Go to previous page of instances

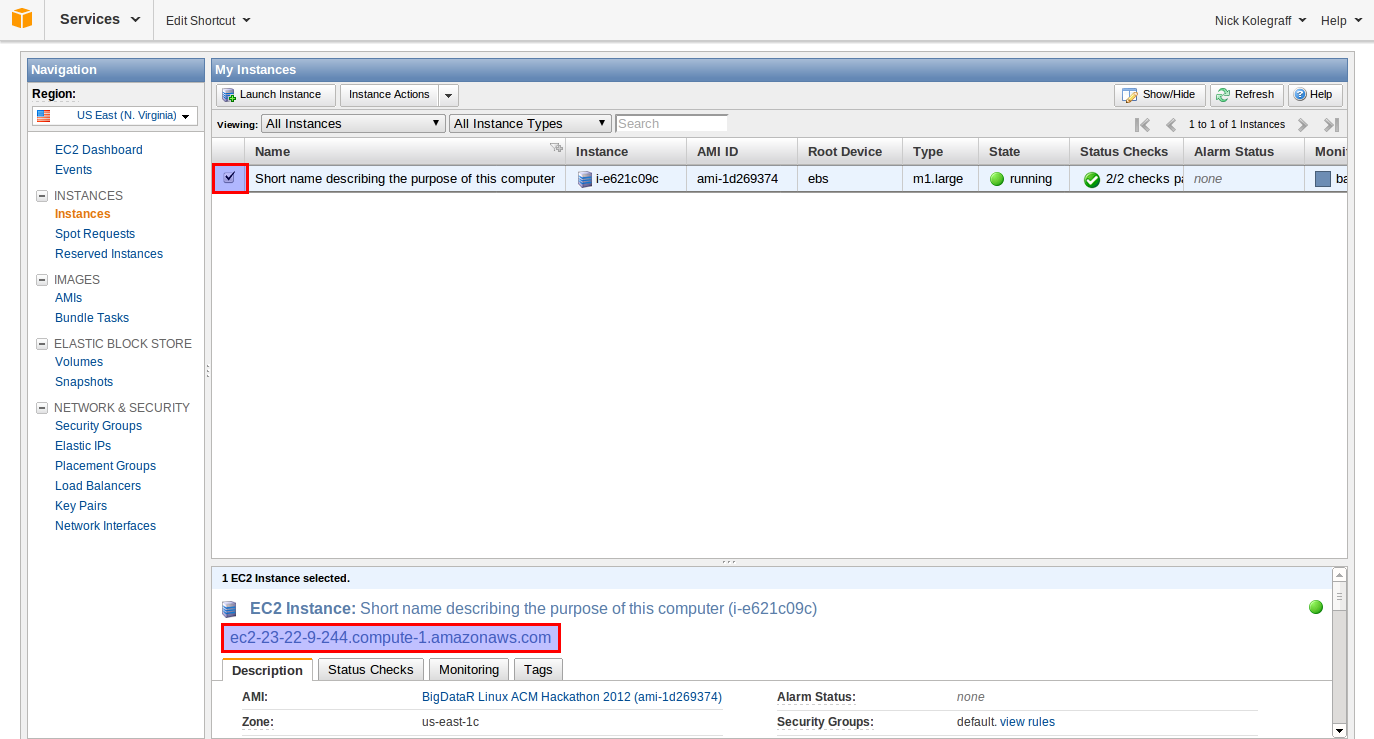[1171, 125]
